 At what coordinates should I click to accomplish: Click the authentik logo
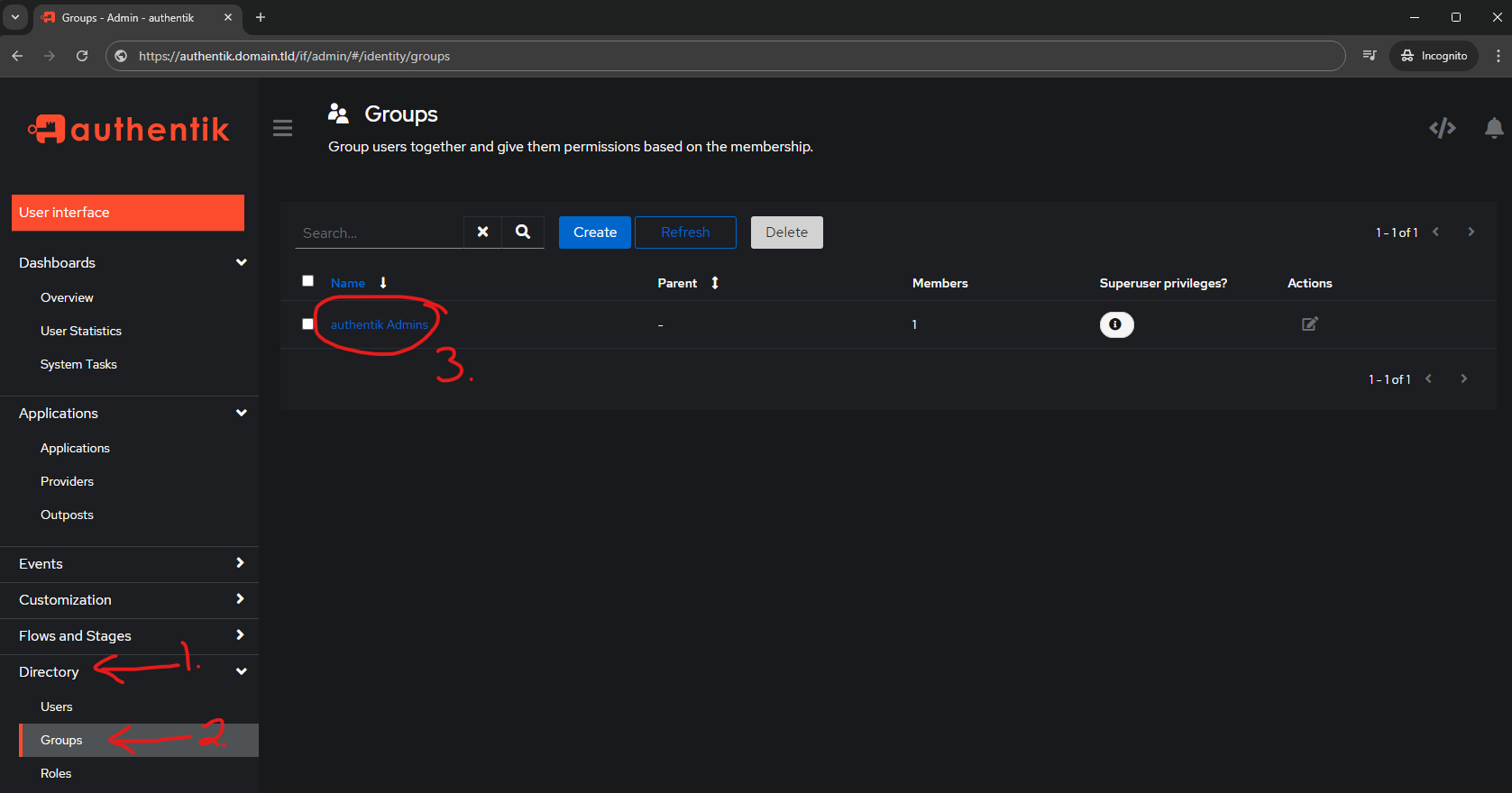click(x=129, y=129)
